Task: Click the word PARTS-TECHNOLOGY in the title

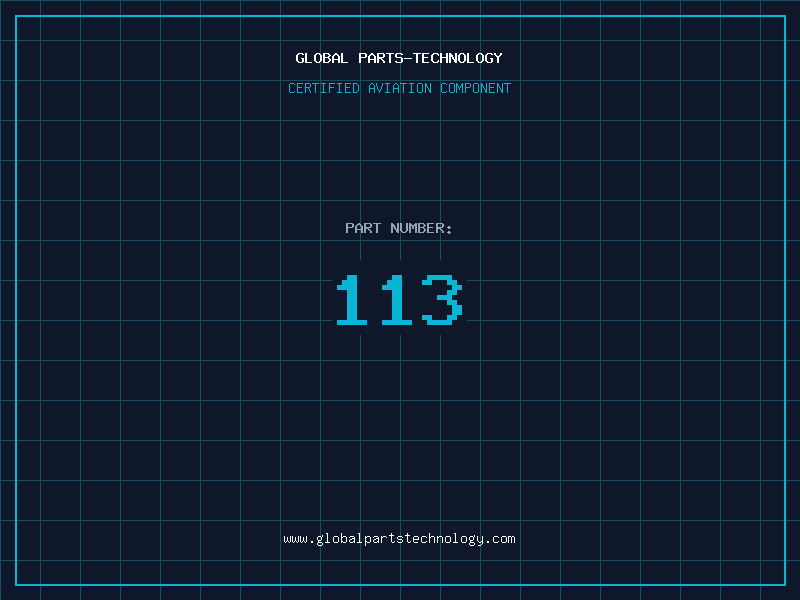Action: click(430, 58)
